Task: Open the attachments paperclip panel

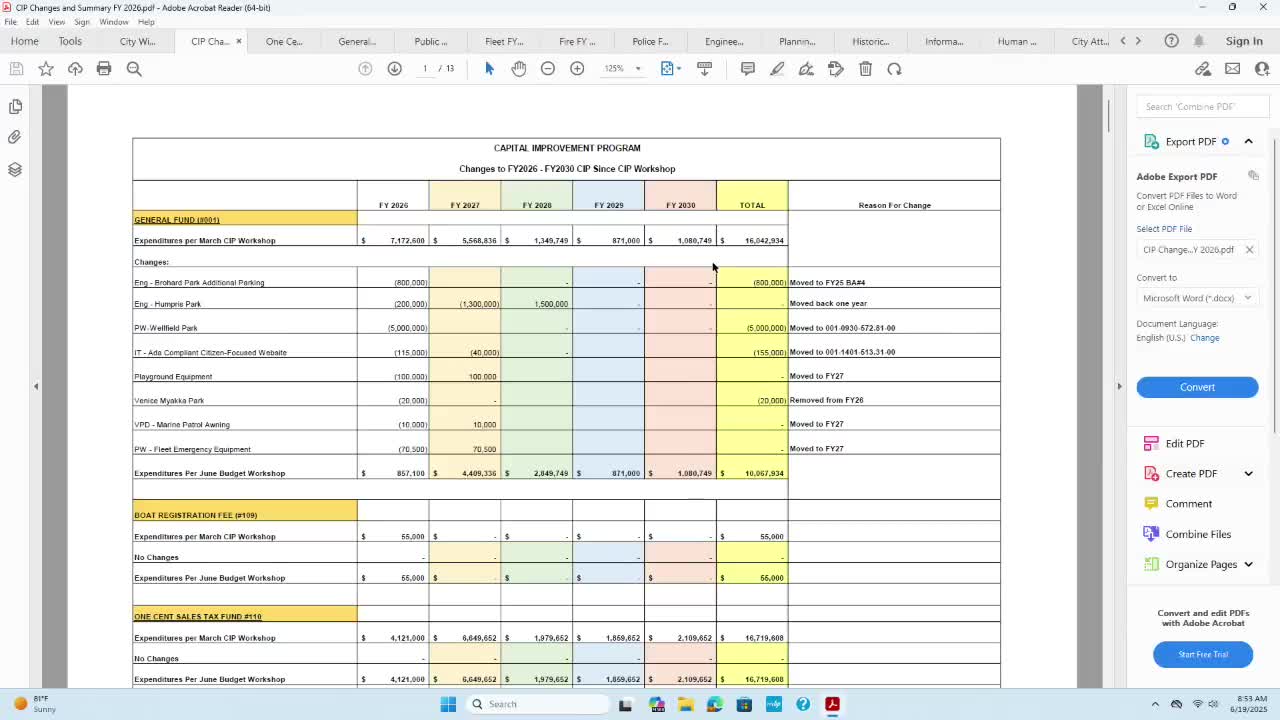Action: [15, 137]
